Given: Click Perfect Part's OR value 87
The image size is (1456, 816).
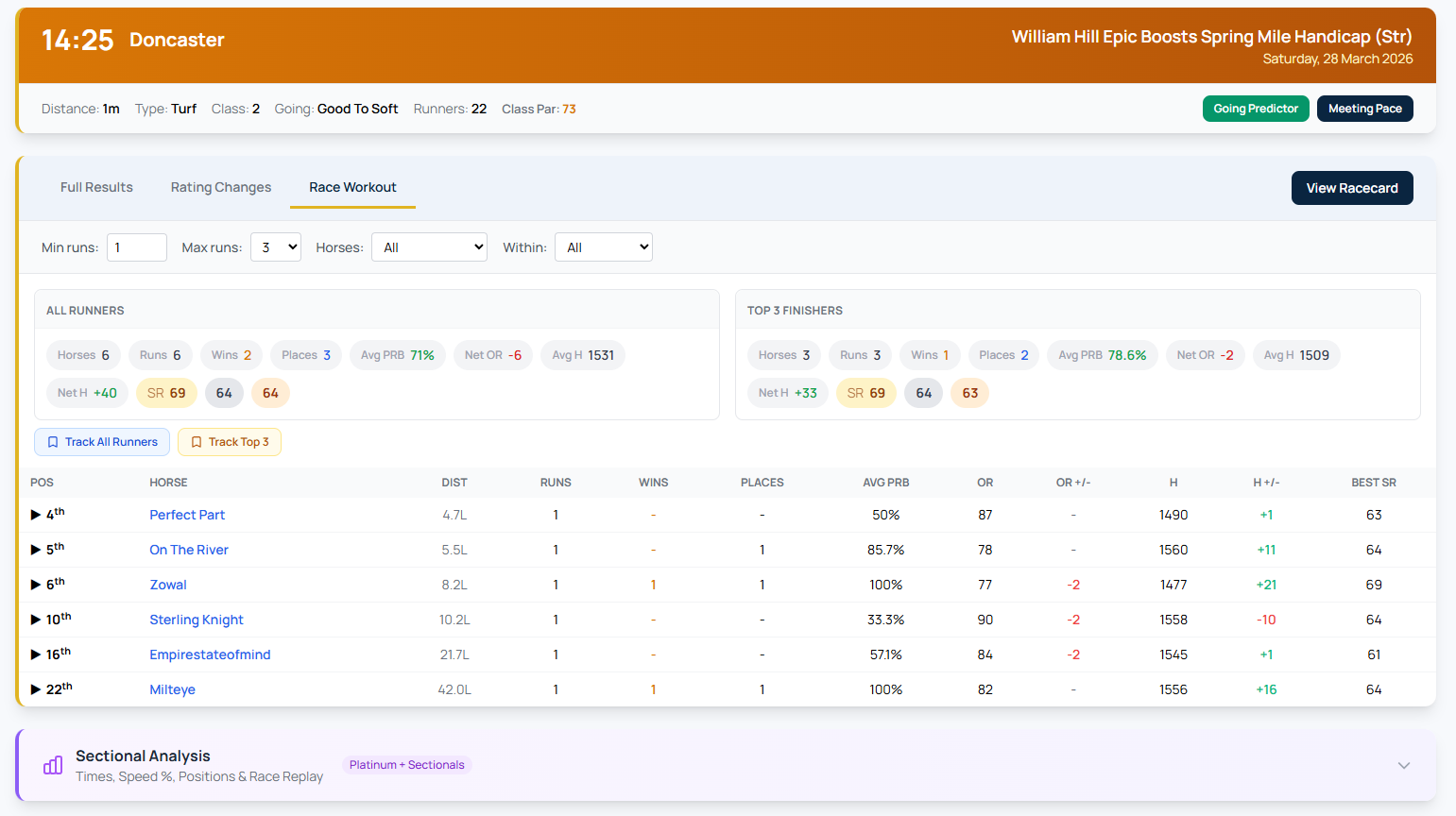Looking at the screenshot, I should click(x=985, y=515).
